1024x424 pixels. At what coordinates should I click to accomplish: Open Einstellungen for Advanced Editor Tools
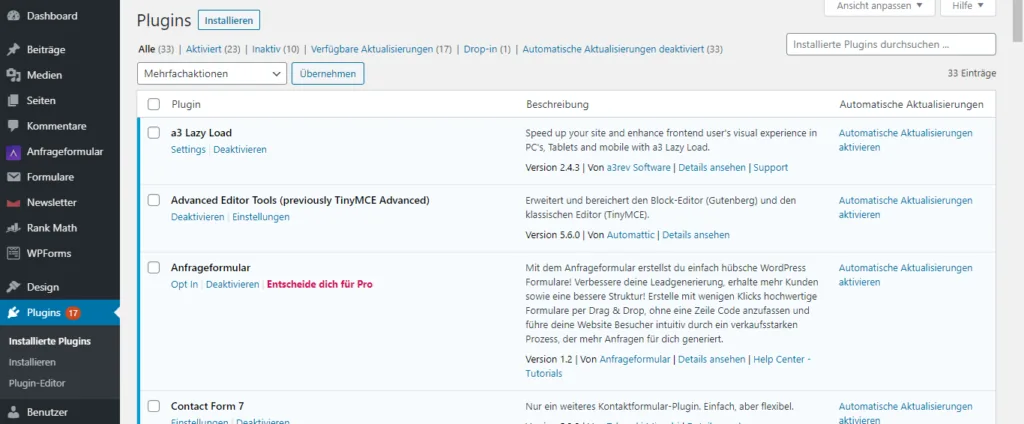pyautogui.click(x=261, y=217)
